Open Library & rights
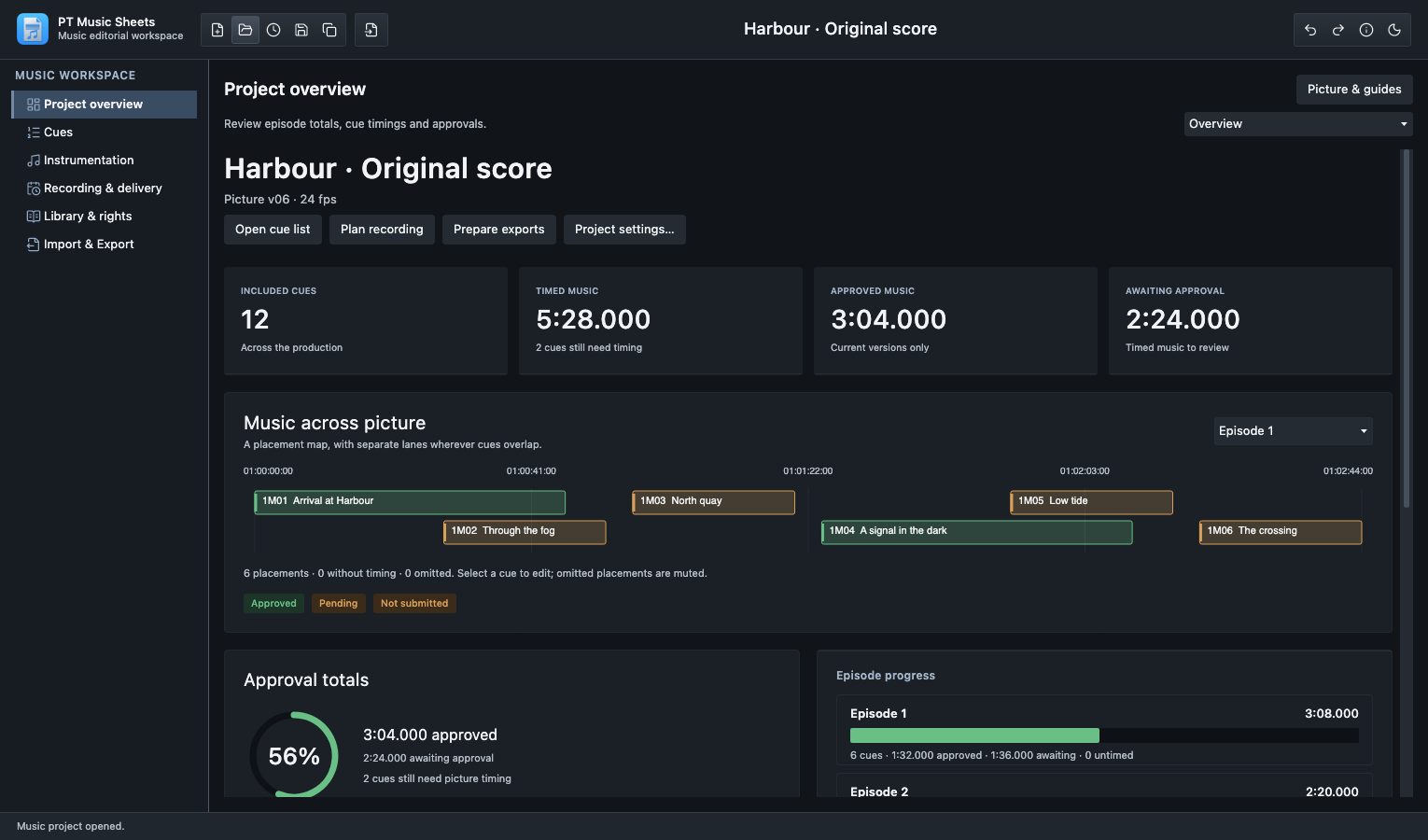Screen dimensions: 1428x840 (105, 217)
